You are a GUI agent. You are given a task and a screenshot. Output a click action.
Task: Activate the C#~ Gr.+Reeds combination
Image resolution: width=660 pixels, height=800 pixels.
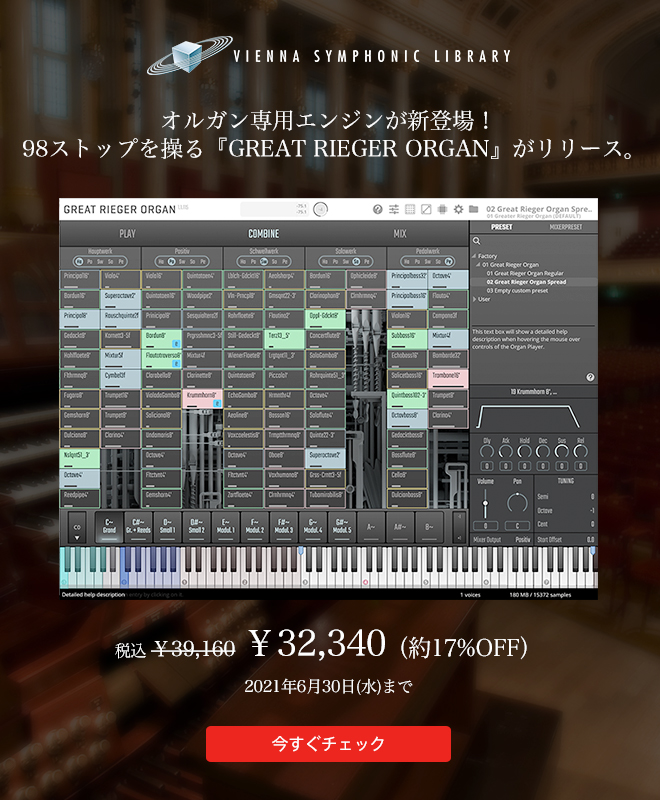point(138,526)
